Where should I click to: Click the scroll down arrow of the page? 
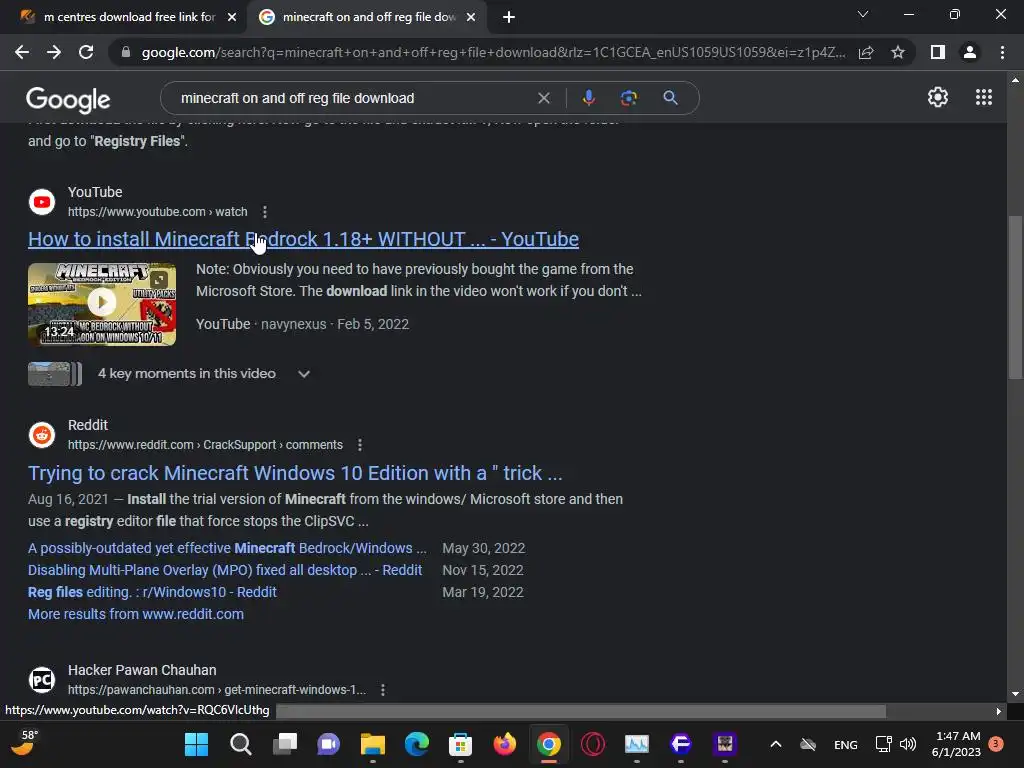coord(1015,694)
